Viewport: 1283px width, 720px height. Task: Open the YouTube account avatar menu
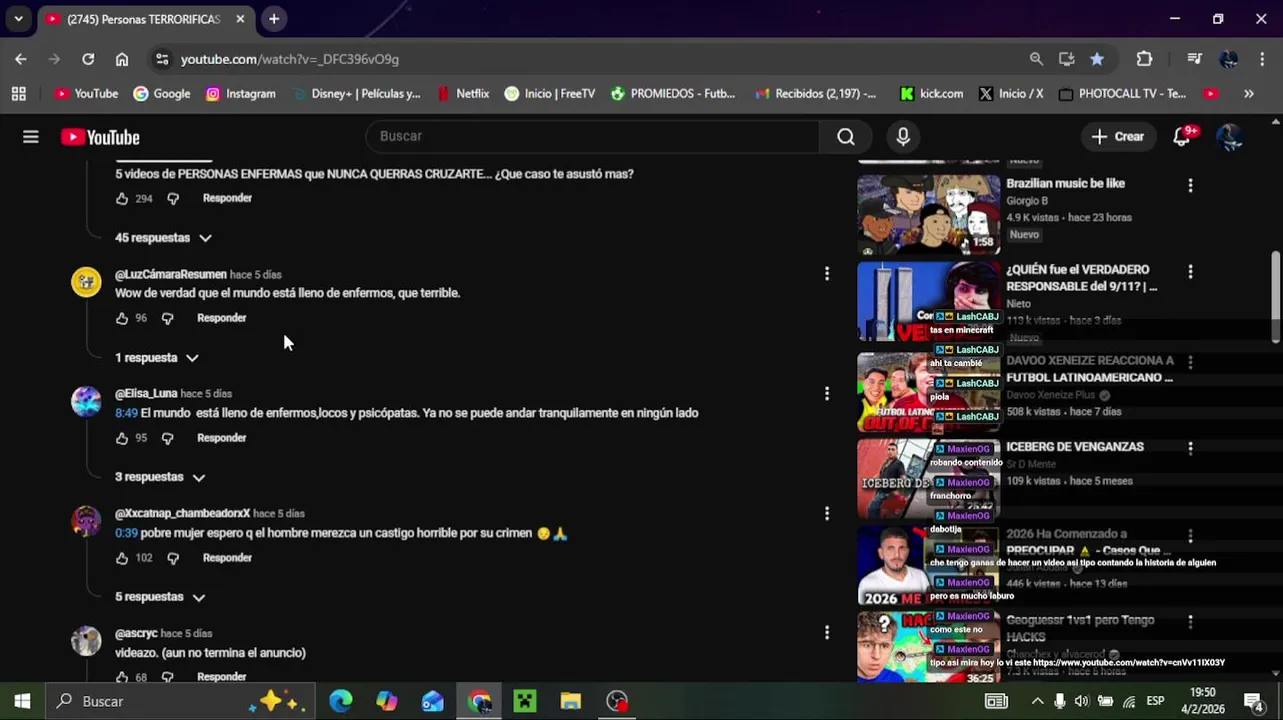pyautogui.click(x=1230, y=137)
